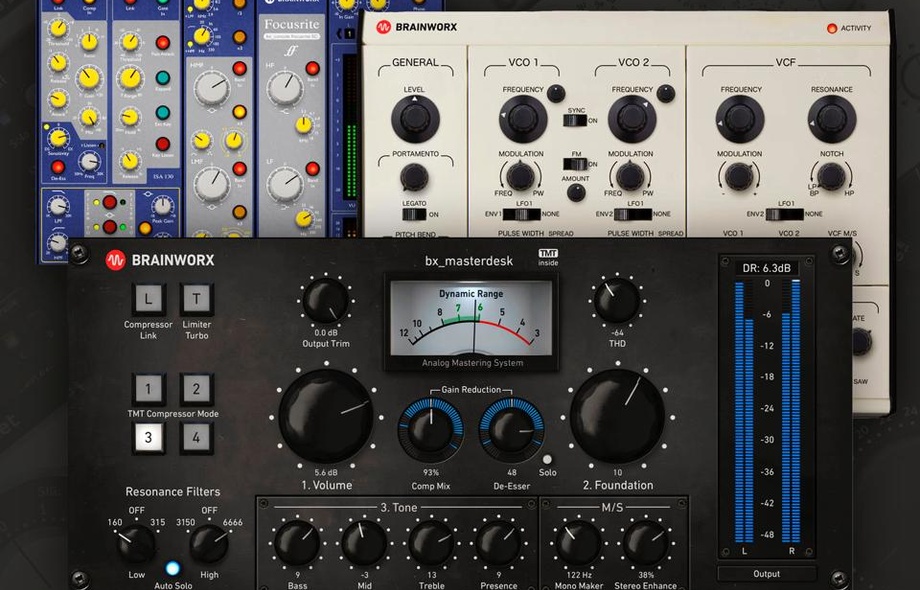Click the VCF Frequency knob
This screenshot has height=590, width=920.
coord(740,119)
